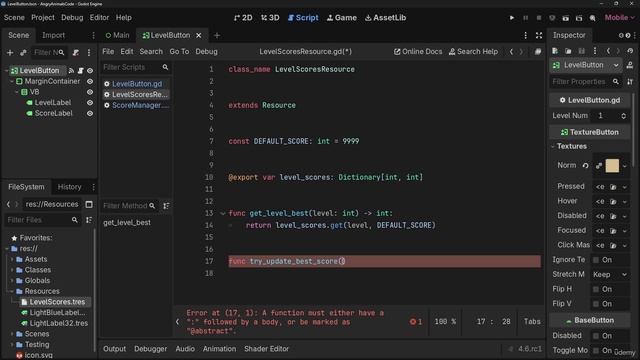Screen dimensions: 640x360
Task: Make the script editor floating icon
Action: 538,52
